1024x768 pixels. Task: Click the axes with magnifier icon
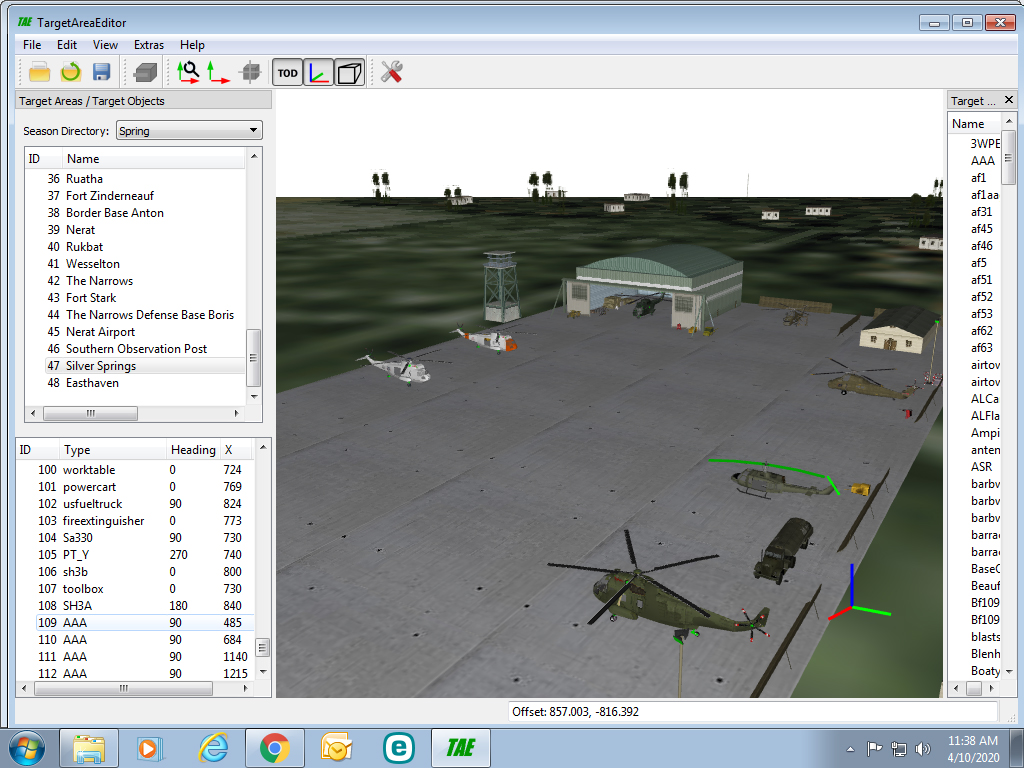point(188,72)
